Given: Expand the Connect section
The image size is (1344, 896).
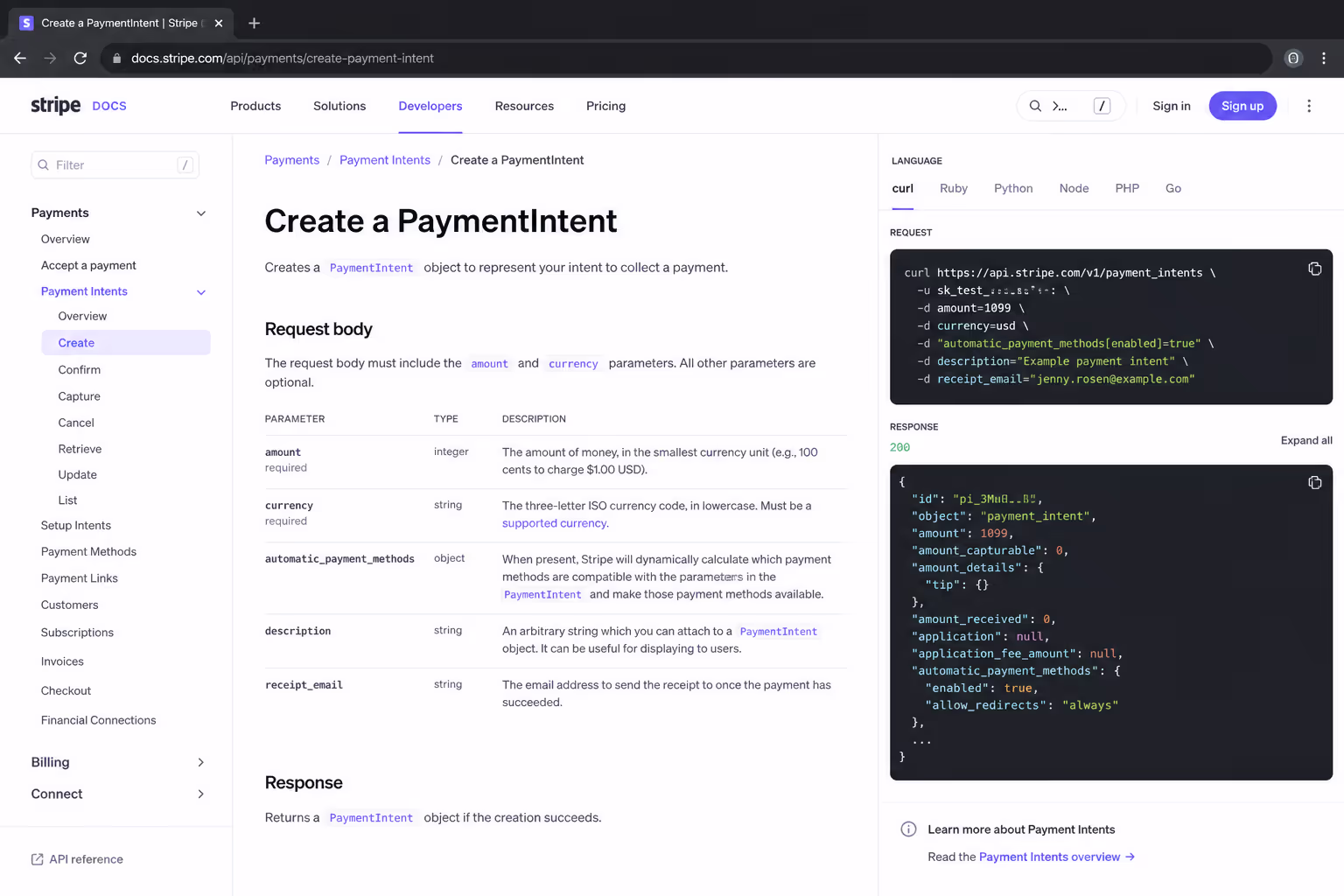Looking at the screenshot, I should 120,794.
